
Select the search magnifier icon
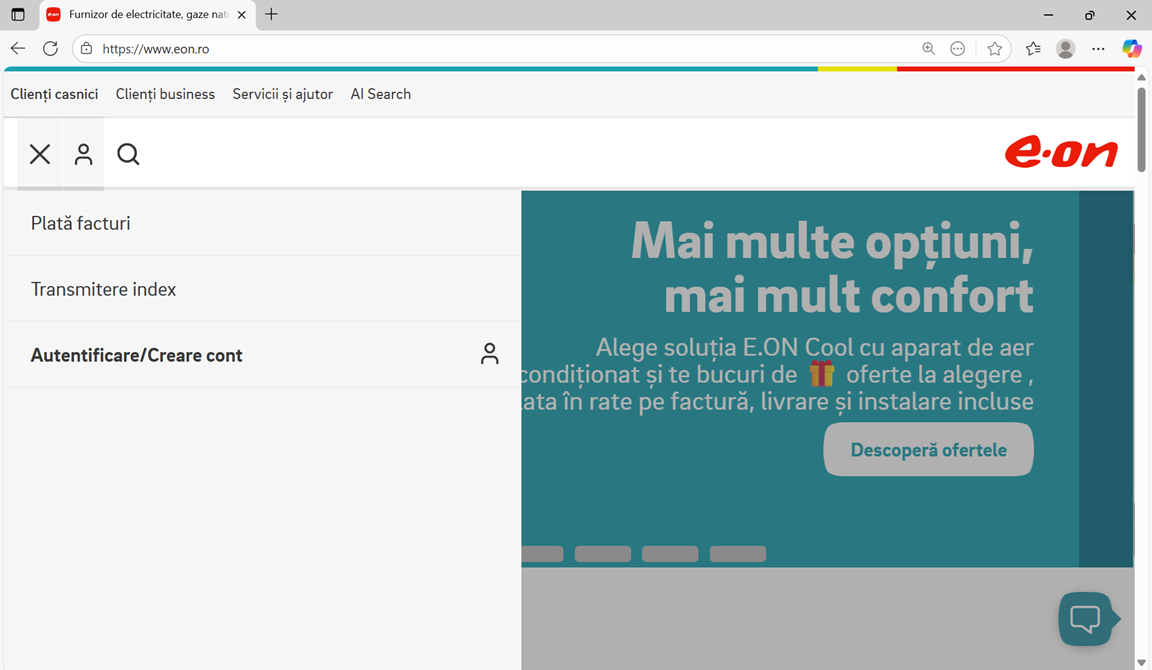coord(128,154)
